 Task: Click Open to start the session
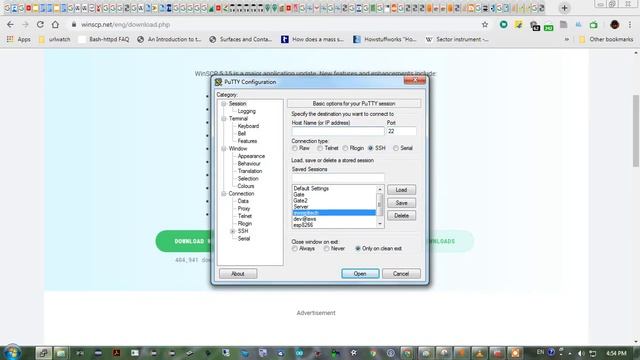coord(360,273)
